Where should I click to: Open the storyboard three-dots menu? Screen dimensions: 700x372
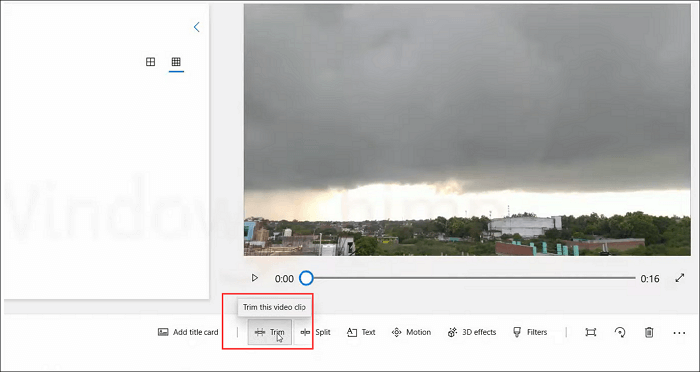click(679, 333)
